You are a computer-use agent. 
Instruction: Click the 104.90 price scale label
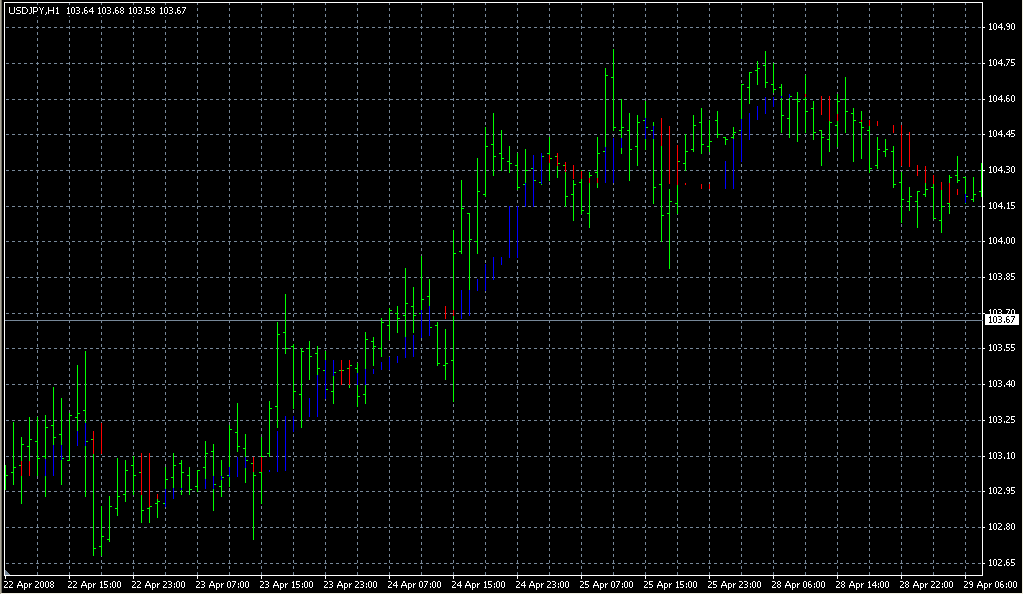coord(1001,27)
